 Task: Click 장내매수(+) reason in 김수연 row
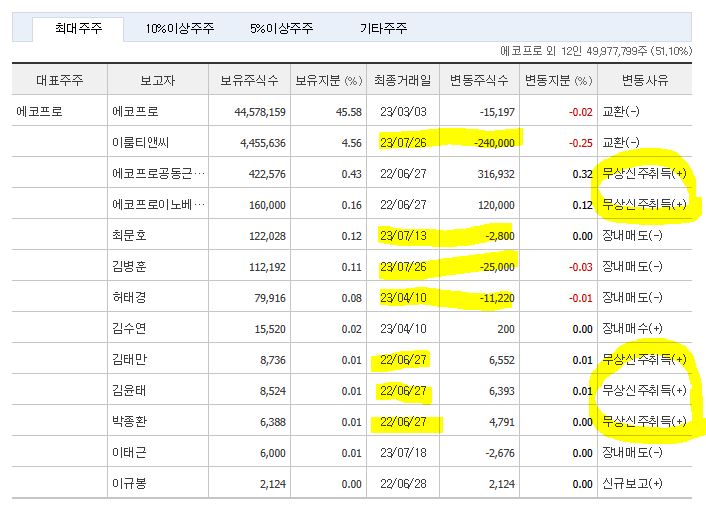click(632, 329)
